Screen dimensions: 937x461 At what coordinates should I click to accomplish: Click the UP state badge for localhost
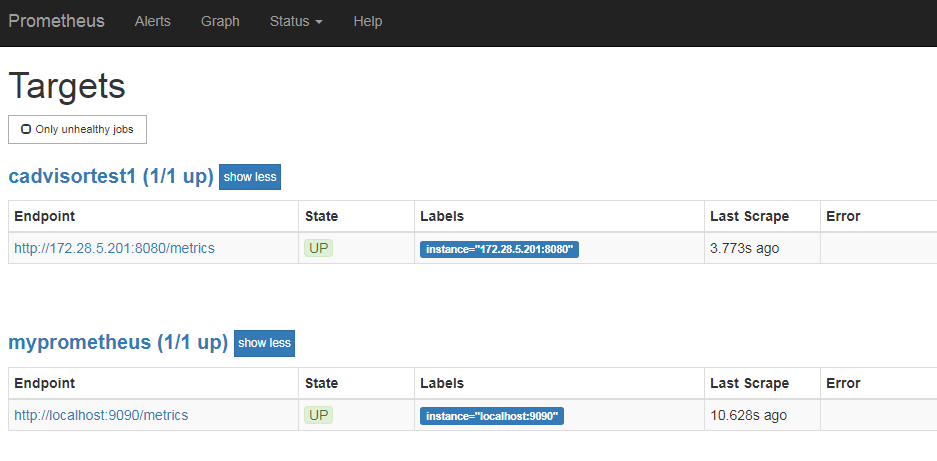point(319,415)
